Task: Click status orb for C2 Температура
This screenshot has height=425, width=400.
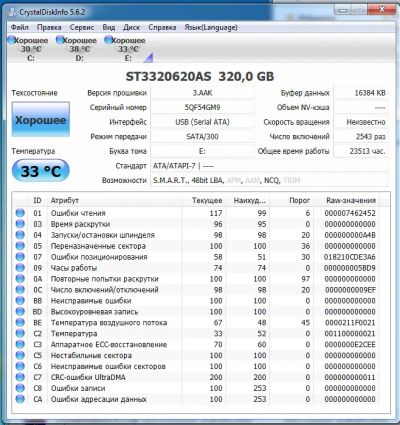Action: 20,333
